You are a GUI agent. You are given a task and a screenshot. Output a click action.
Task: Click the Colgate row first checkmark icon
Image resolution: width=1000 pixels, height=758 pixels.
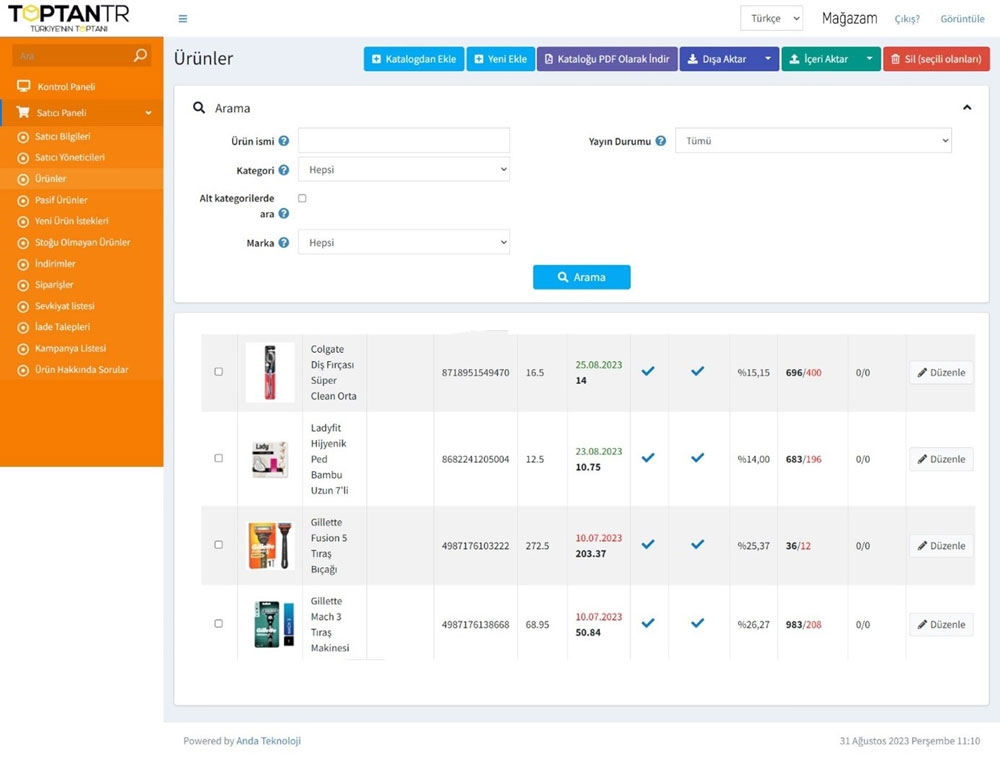(x=648, y=371)
